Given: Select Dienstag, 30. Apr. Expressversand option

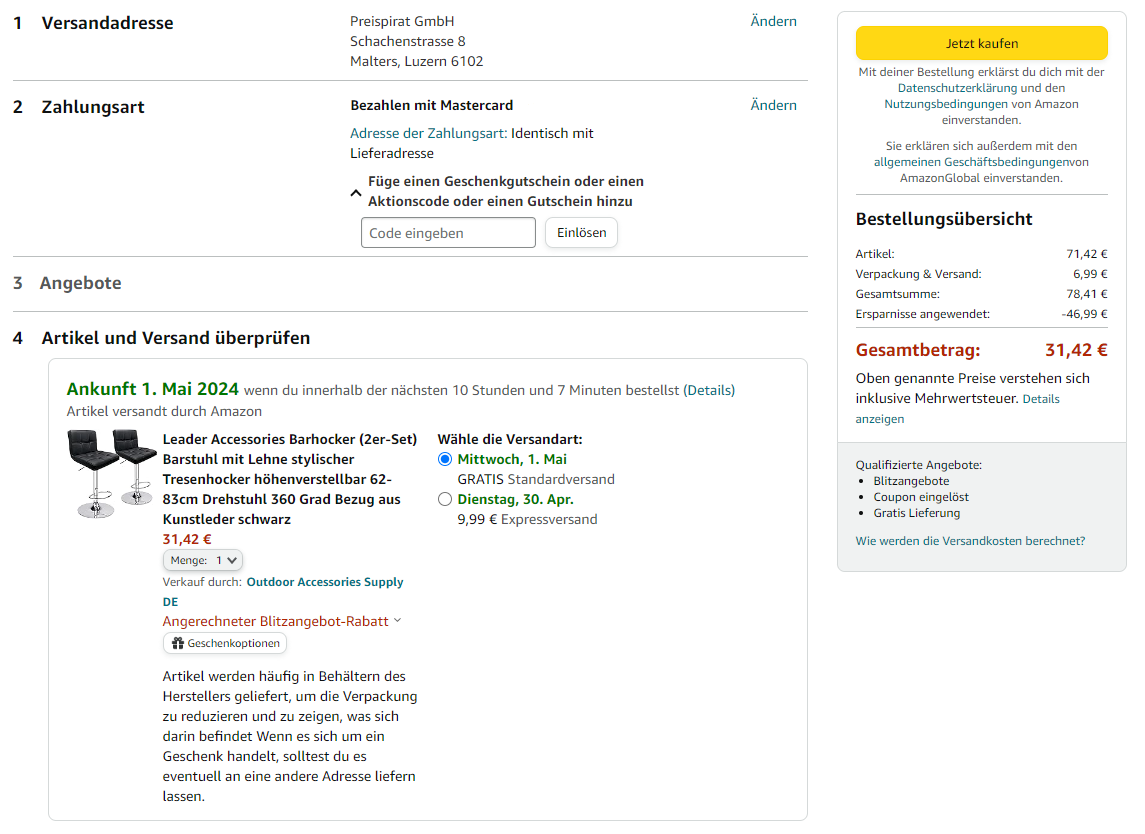Looking at the screenshot, I should (x=445, y=499).
